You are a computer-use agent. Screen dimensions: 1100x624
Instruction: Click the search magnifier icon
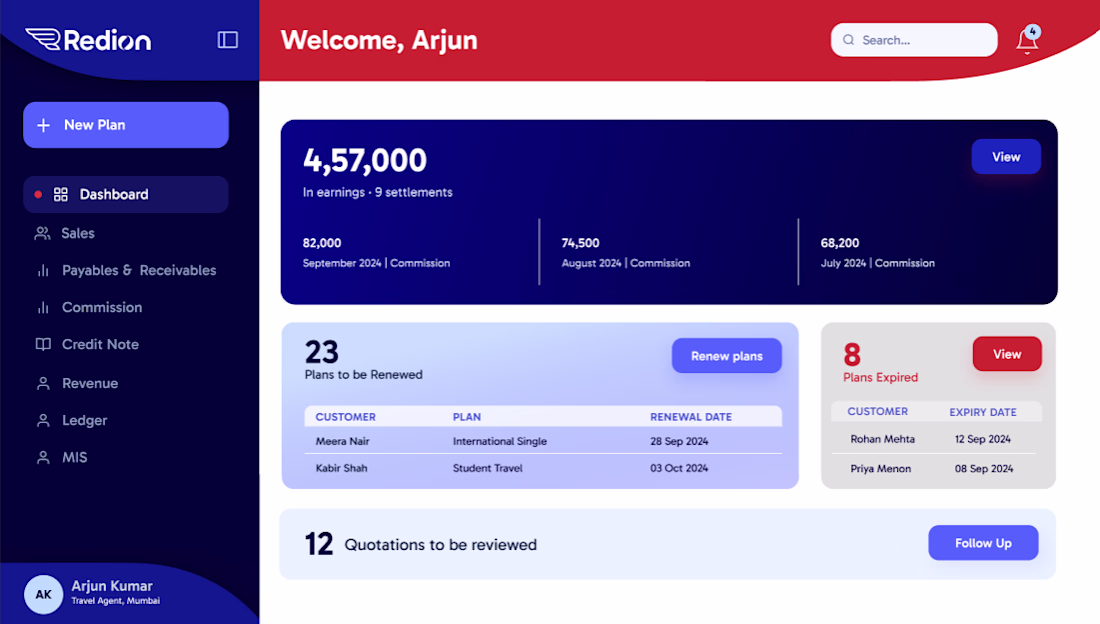(x=848, y=40)
